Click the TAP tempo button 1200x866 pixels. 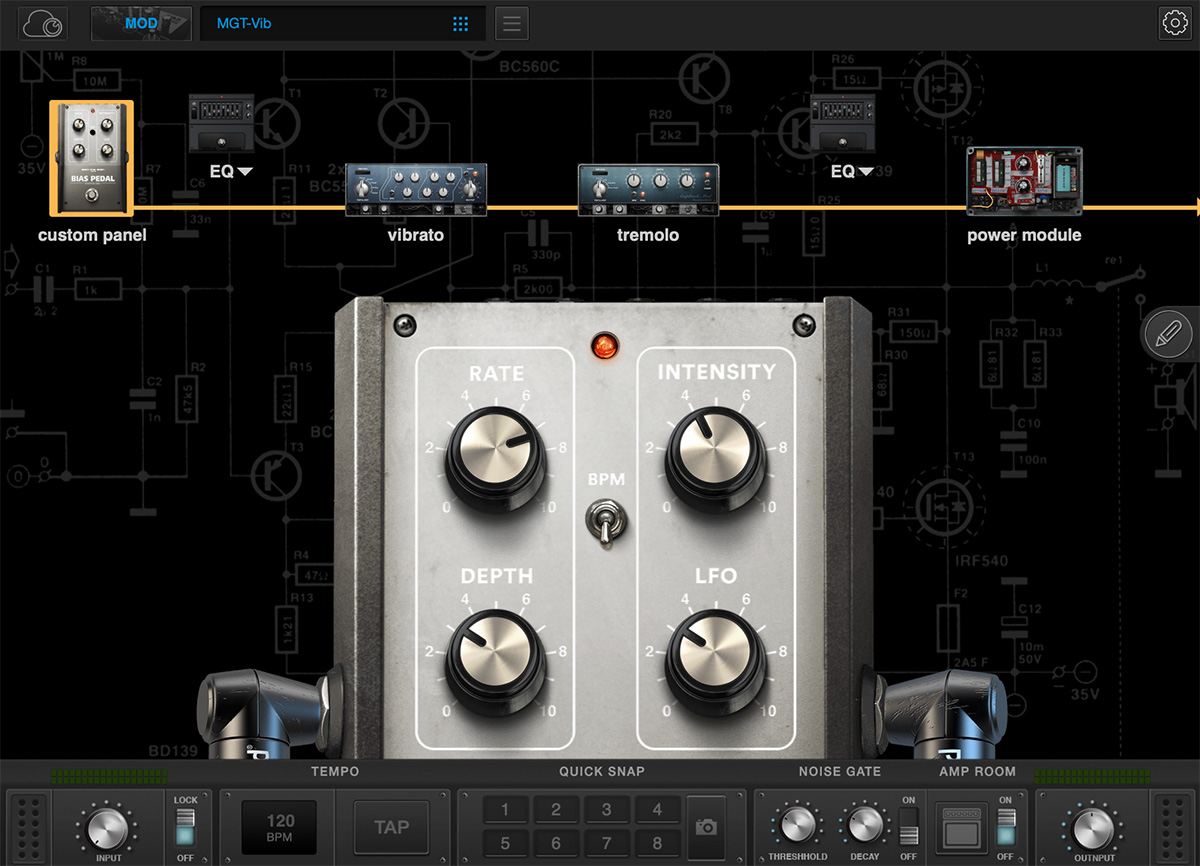[x=391, y=826]
